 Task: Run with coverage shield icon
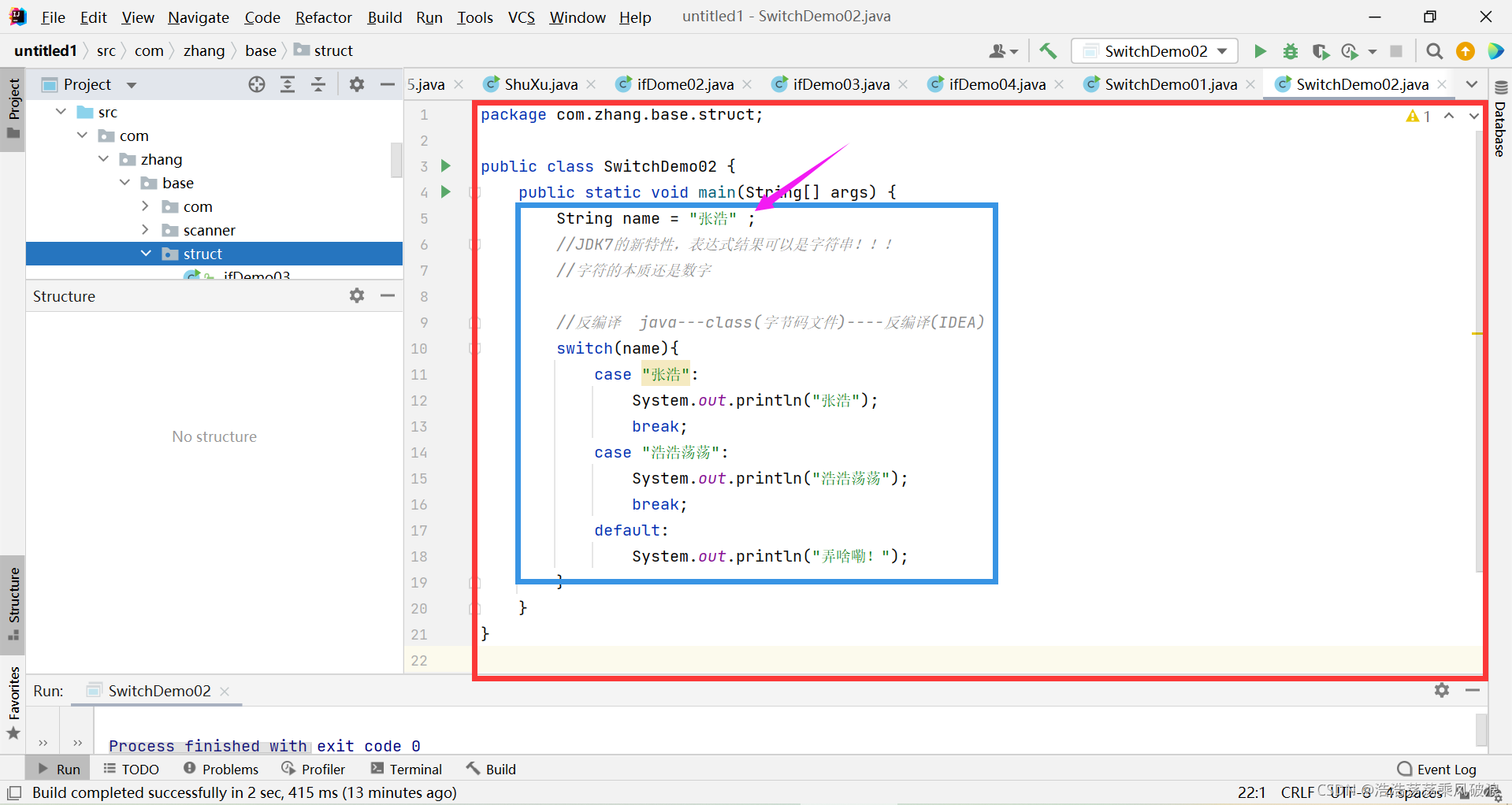pyautogui.click(x=1321, y=51)
